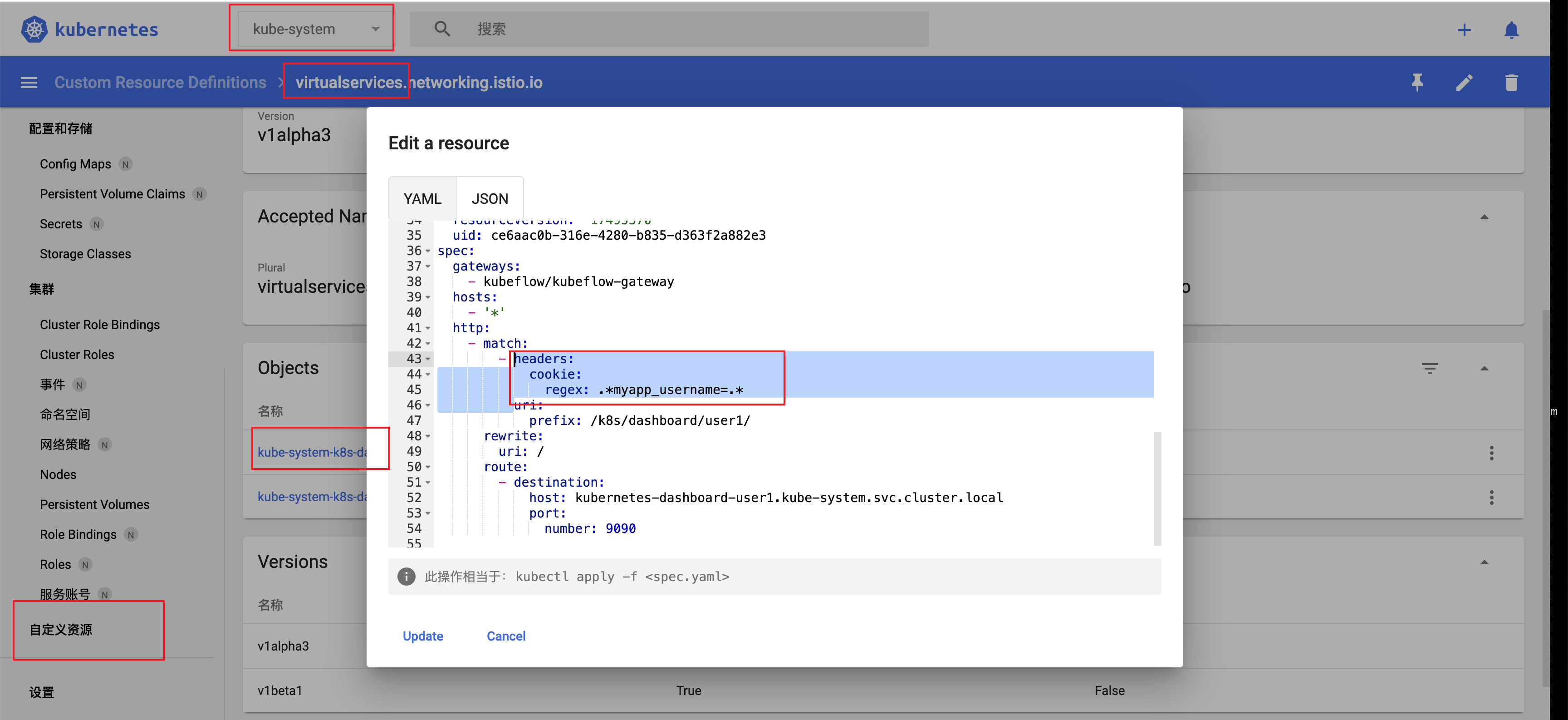Image resolution: width=1568 pixels, height=720 pixels.
Task: Click the regex cookie value line
Action: 644,390
